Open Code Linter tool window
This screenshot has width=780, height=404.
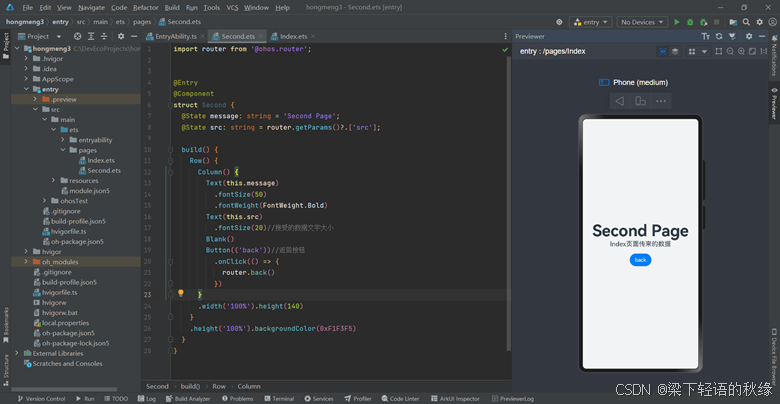click(x=400, y=399)
